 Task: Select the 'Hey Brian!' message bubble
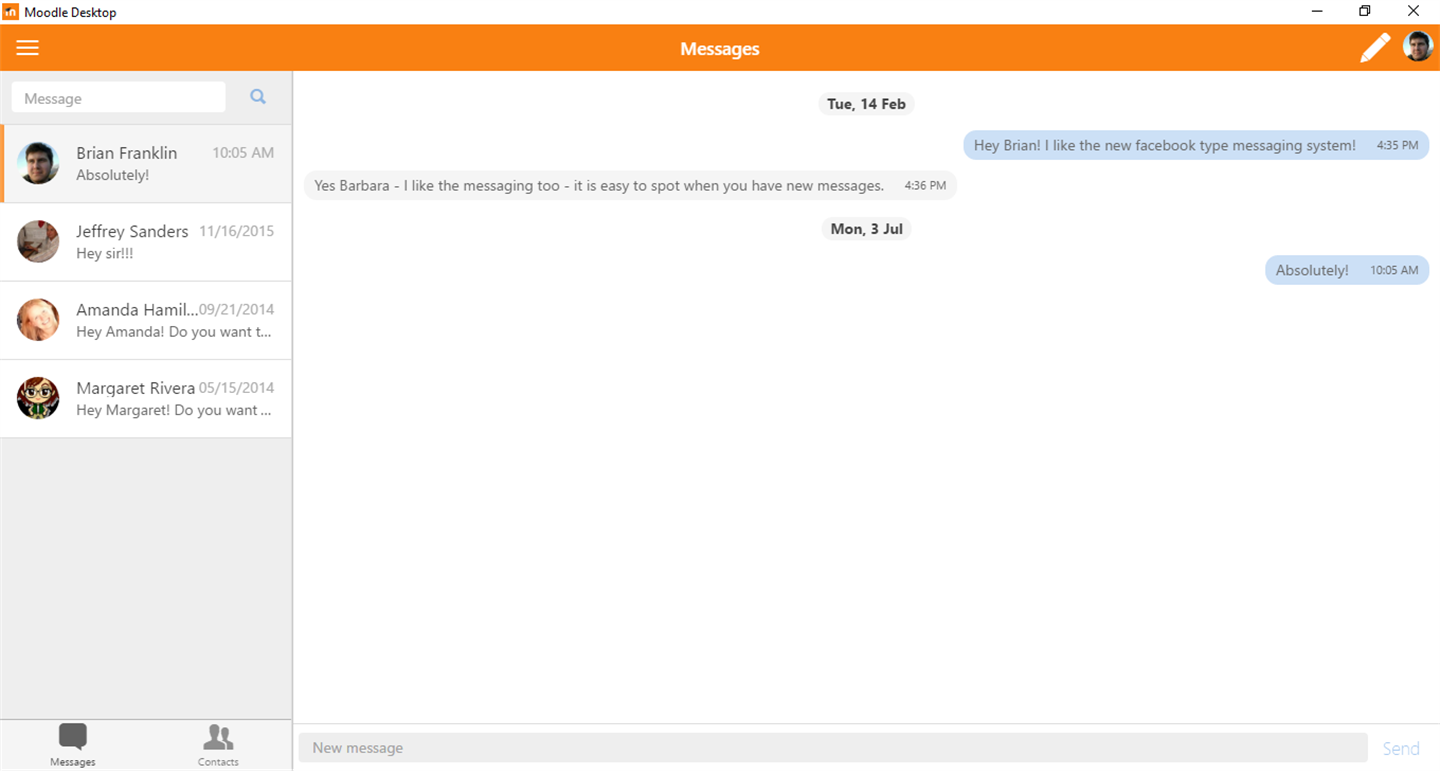pyautogui.click(x=1196, y=145)
